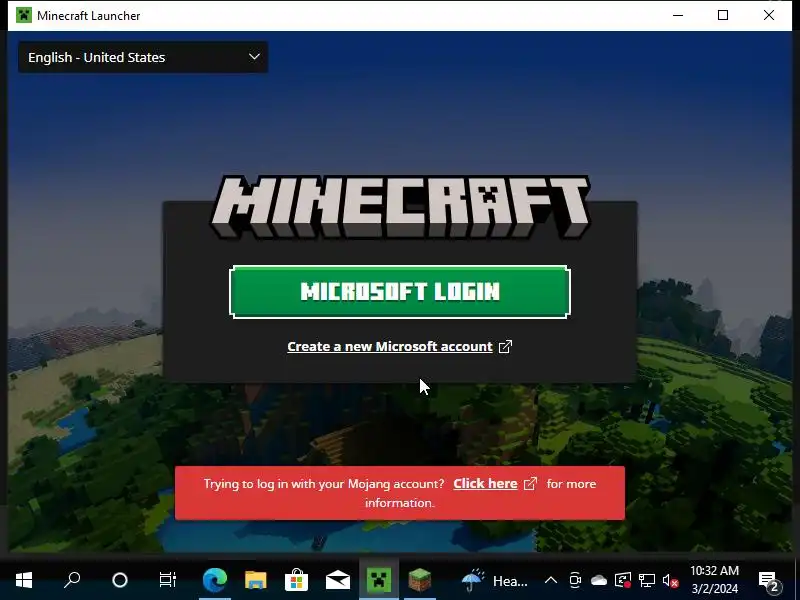Open the English - United States language dropdown
Screen dimensions: 800x600
pos(143,57)
